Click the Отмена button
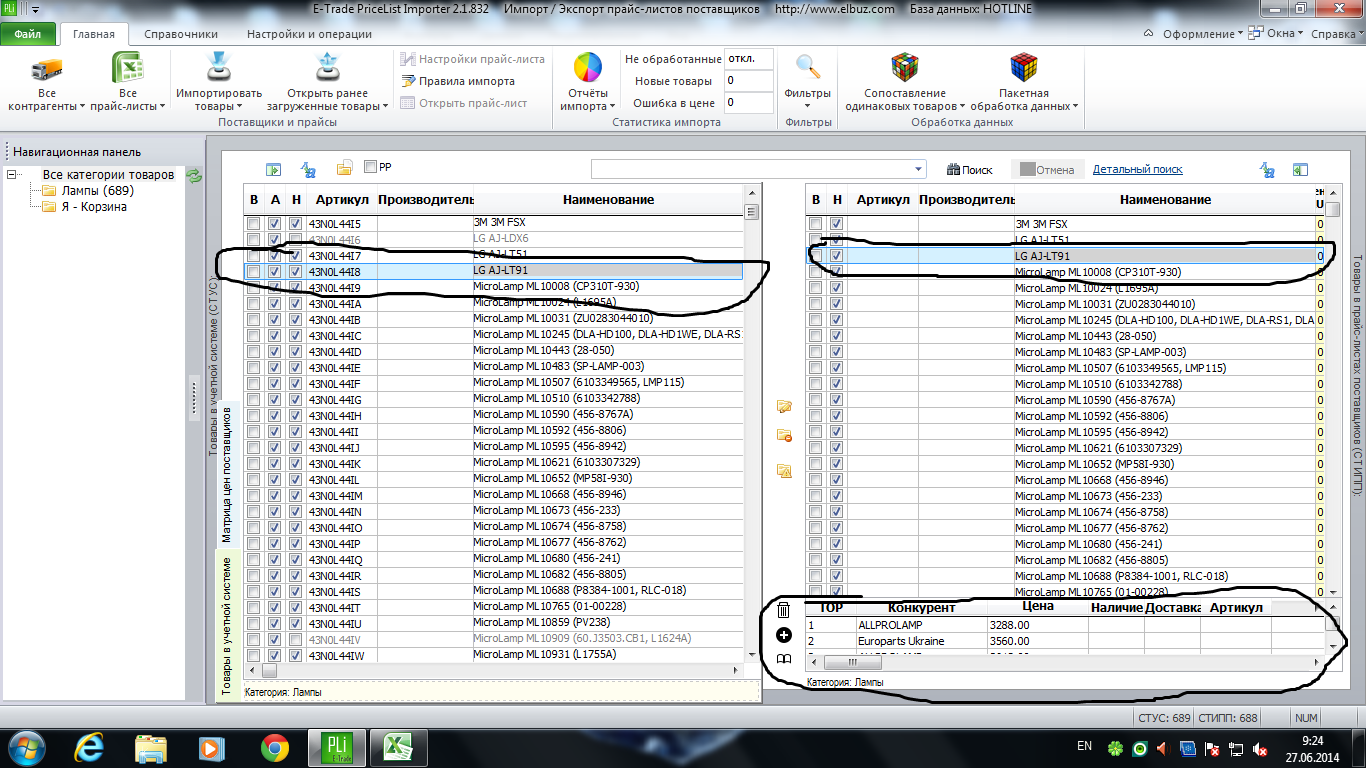Screen dimensions: 1366x768 (1046, 170)
